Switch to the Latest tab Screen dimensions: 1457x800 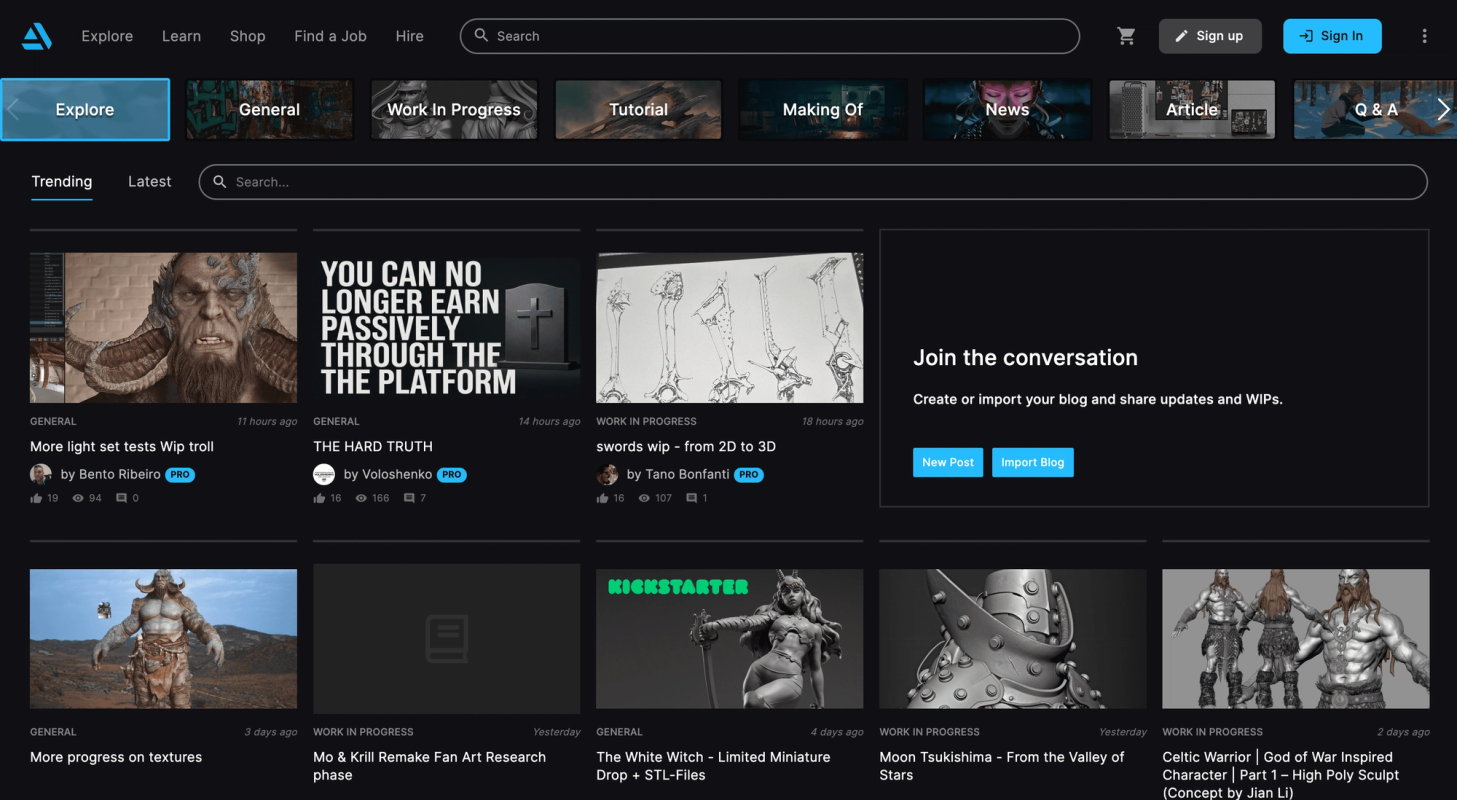pyautogui.click(x=150, y=182)
